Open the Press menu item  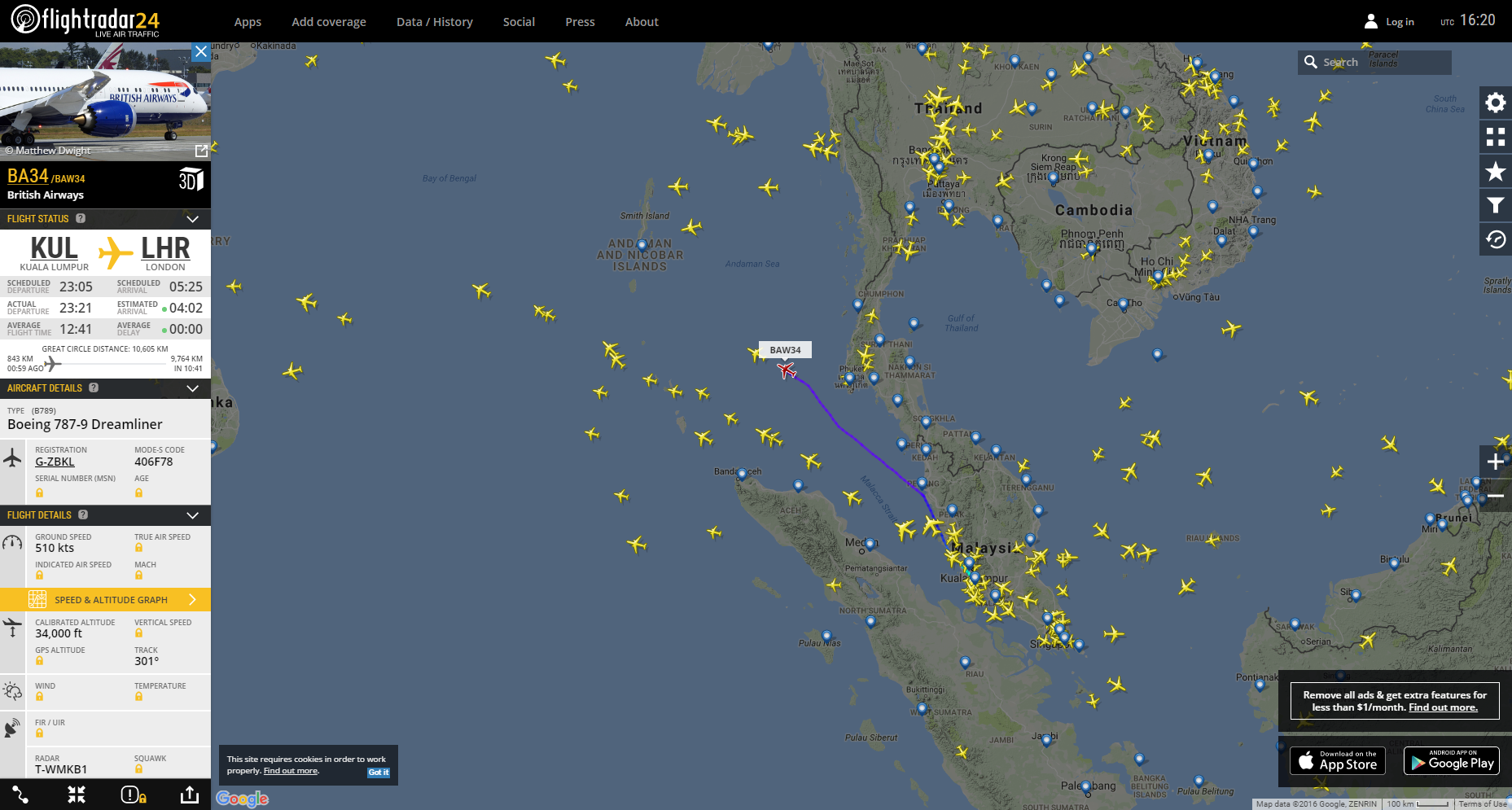pyautogui.click(x=580, y=22)
